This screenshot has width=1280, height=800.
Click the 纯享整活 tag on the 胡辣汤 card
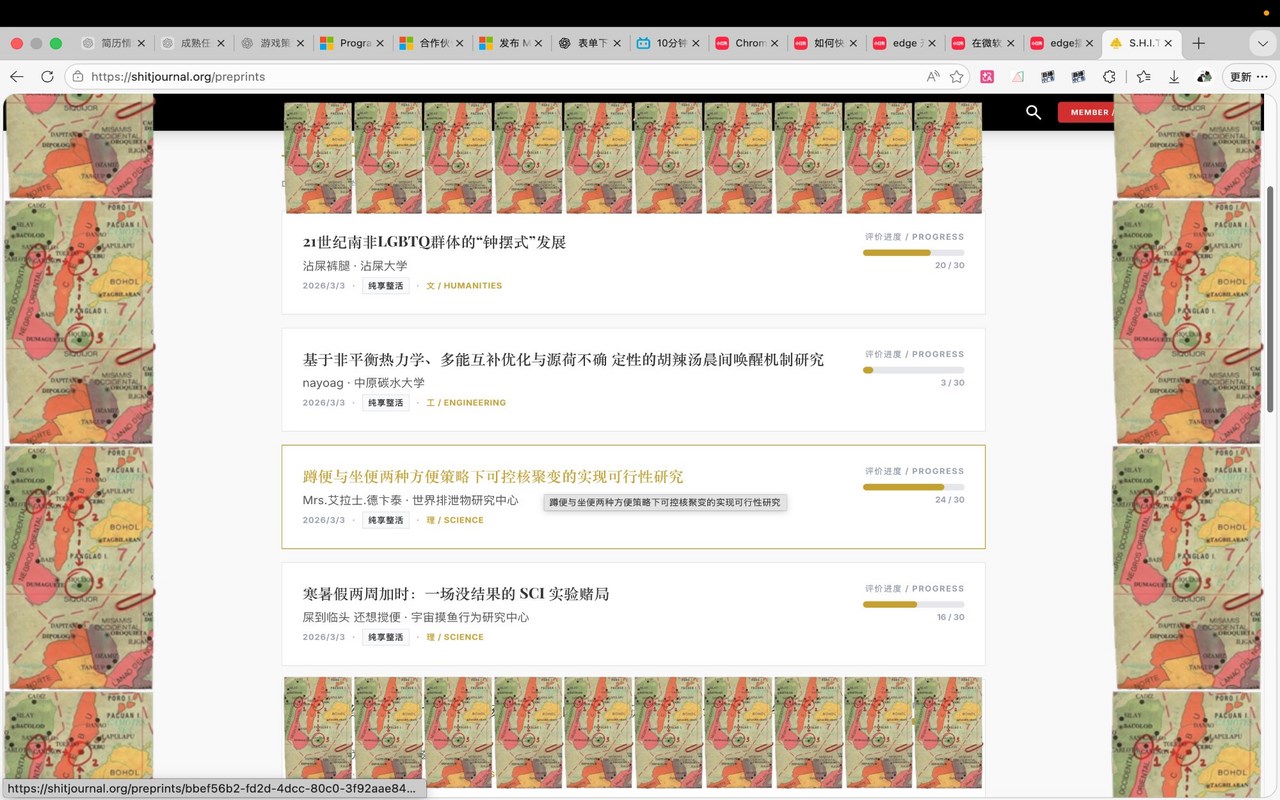pos(386,403)
